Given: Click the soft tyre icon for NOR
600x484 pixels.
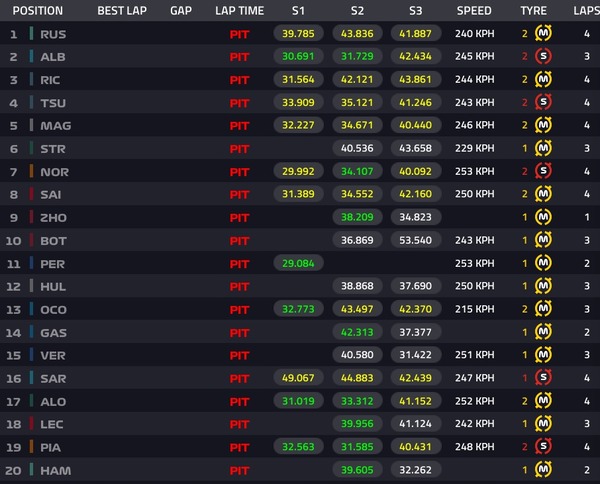Looking at the screenshot, I should coord(543,171).
